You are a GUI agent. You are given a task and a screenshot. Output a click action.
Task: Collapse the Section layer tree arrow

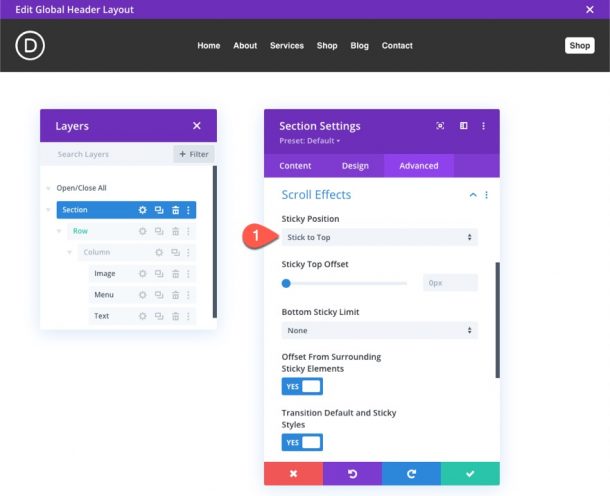pyautogui.click(x=48, y=210)
